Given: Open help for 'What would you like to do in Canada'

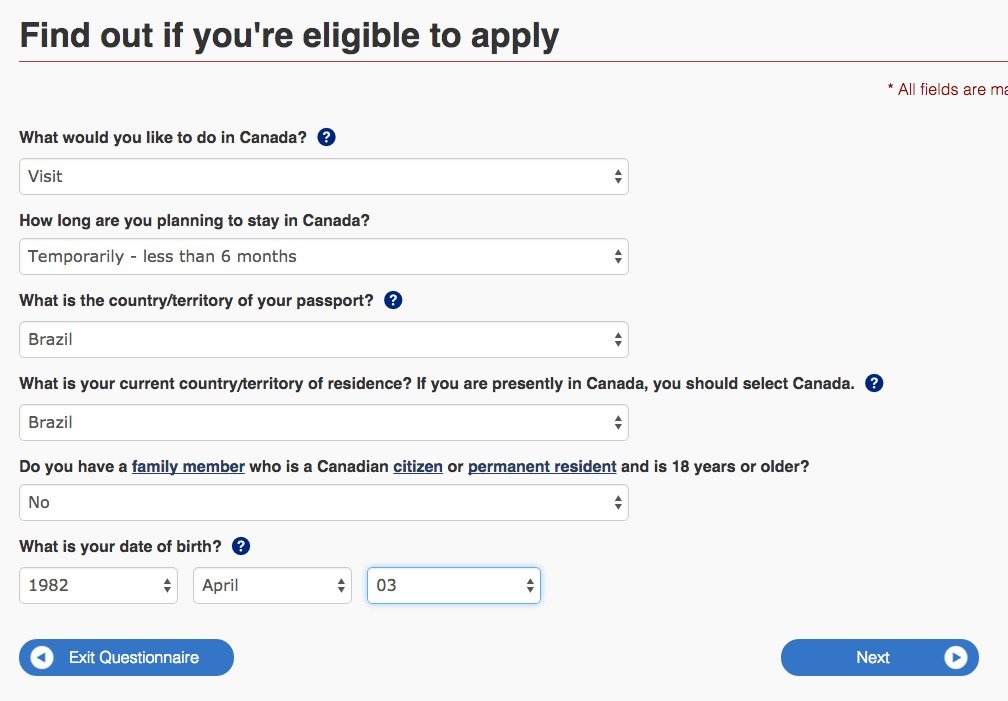Looking at the screenshot, I should click(327, 137).
